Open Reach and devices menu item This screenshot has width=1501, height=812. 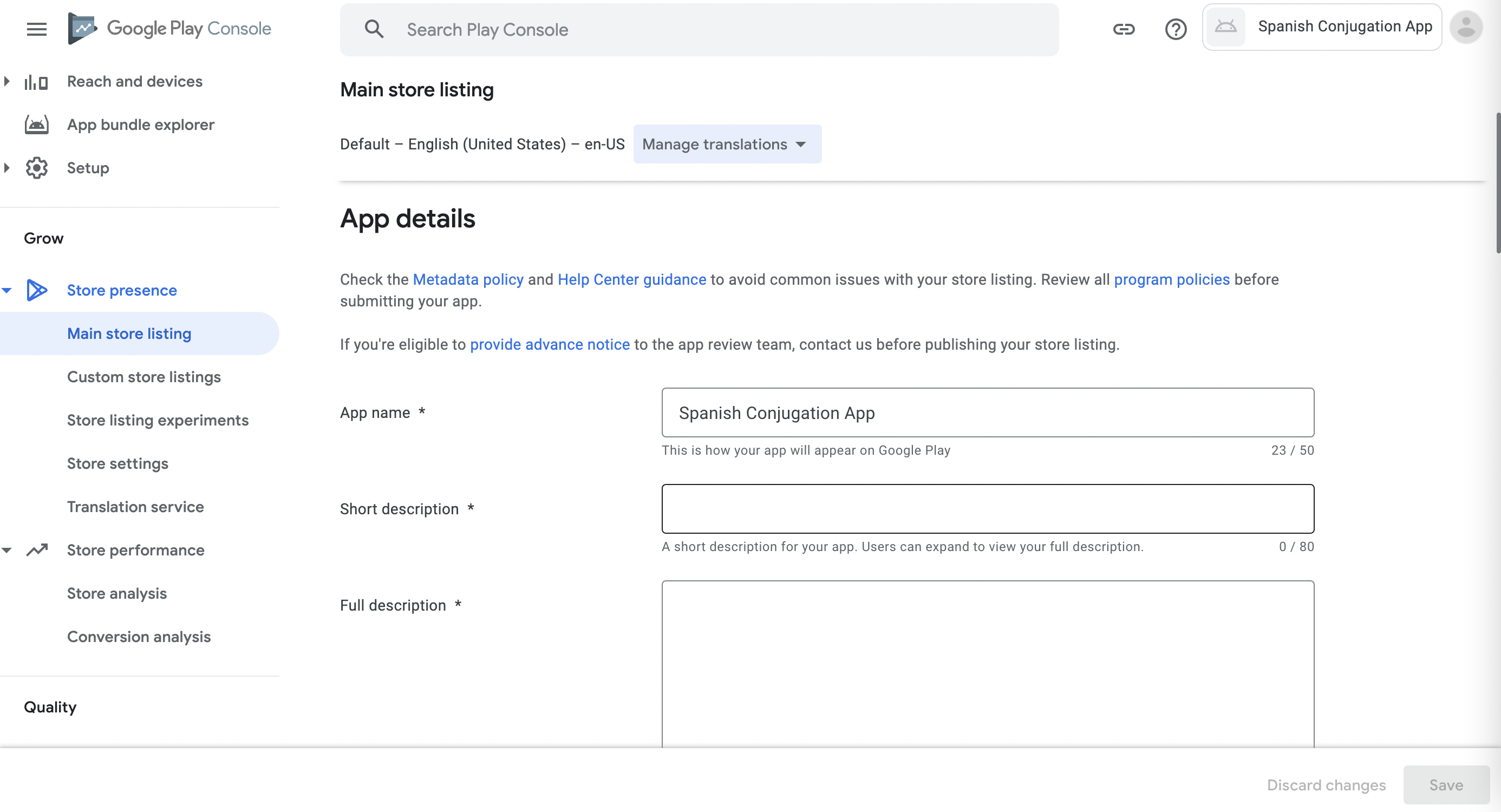(135, 82)
